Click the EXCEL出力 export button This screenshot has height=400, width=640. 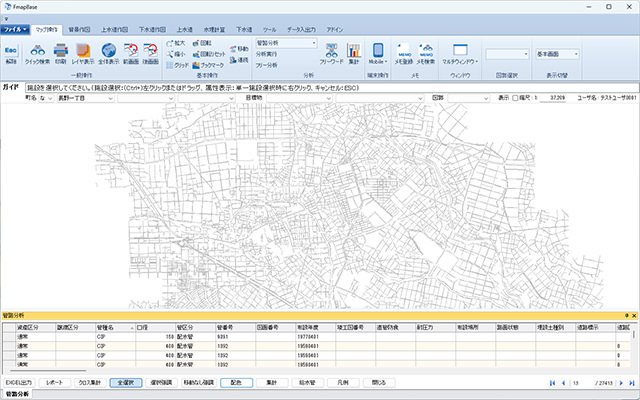[20, 382]
